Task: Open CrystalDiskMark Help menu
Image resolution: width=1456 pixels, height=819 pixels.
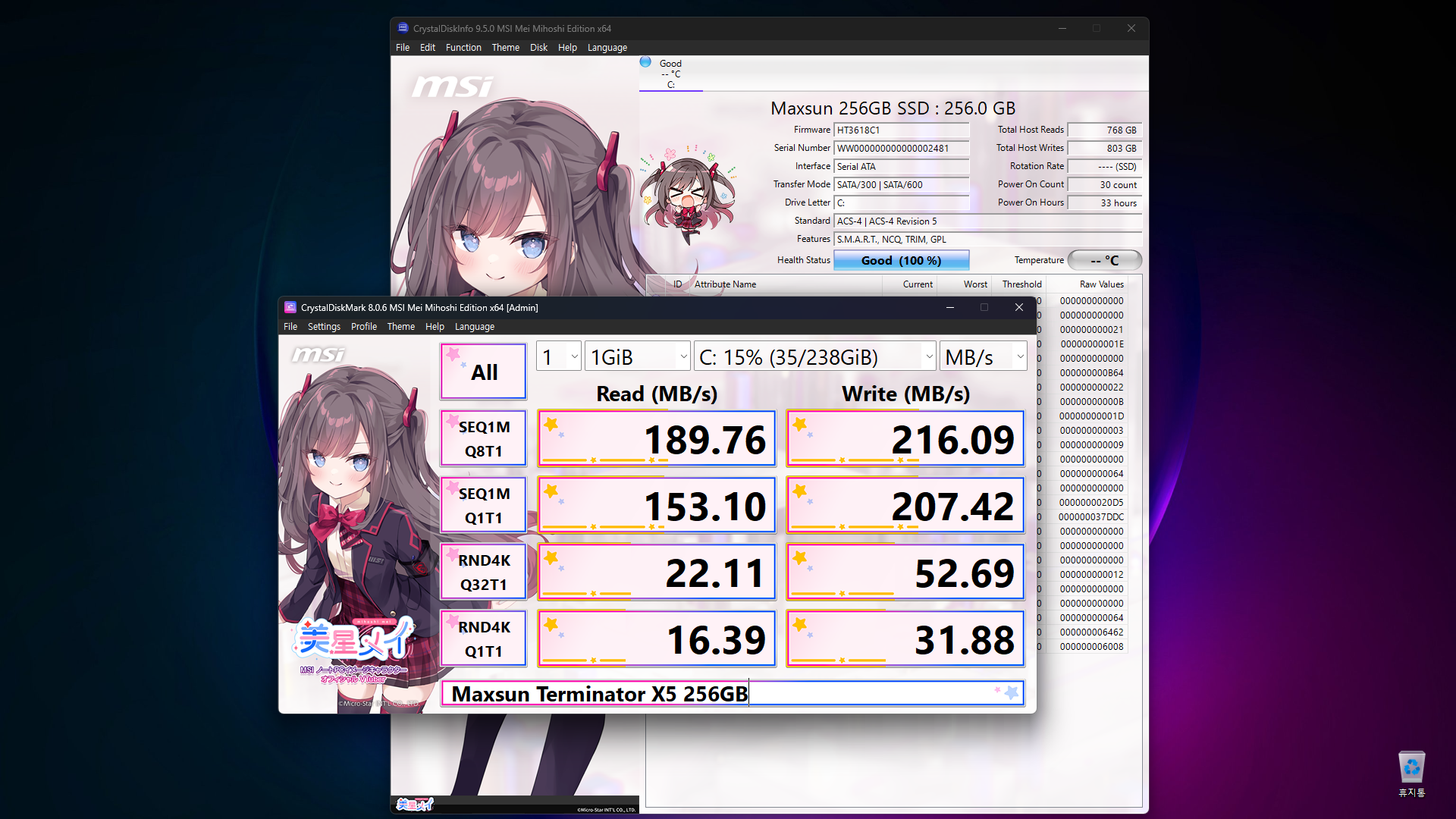Action: (435, 327)
